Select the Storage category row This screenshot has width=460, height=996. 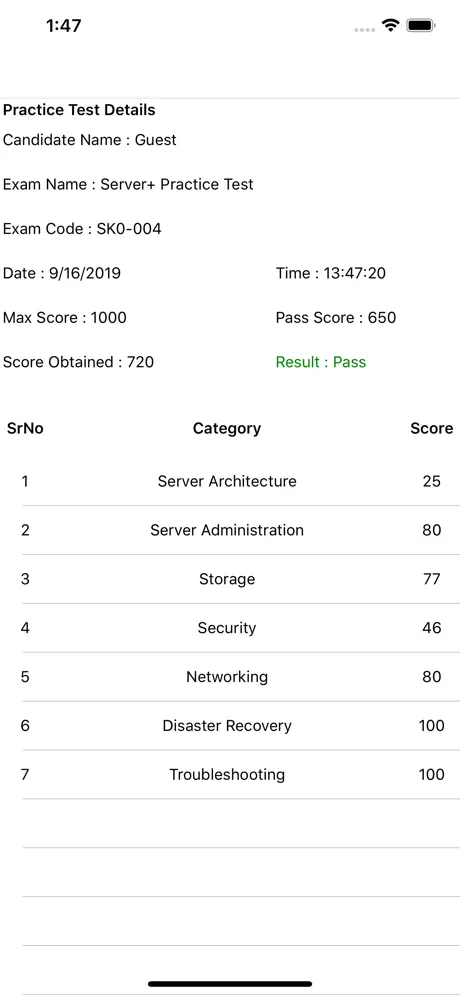230,579
